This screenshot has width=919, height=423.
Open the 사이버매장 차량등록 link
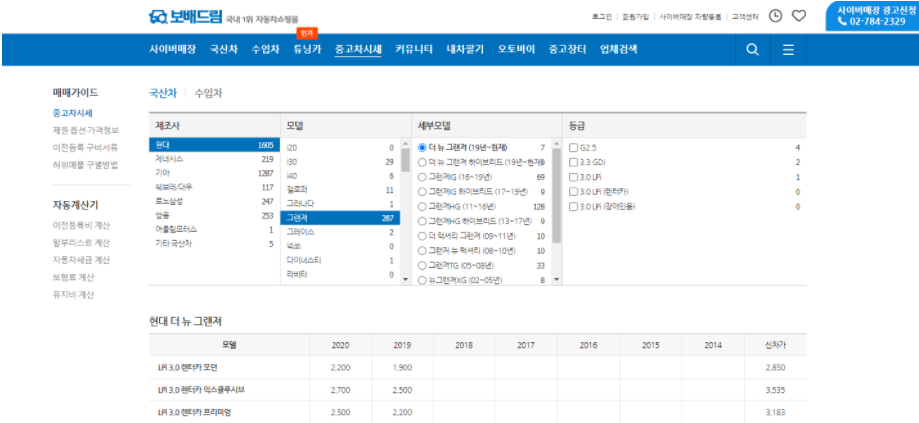[x=690, y=17]
